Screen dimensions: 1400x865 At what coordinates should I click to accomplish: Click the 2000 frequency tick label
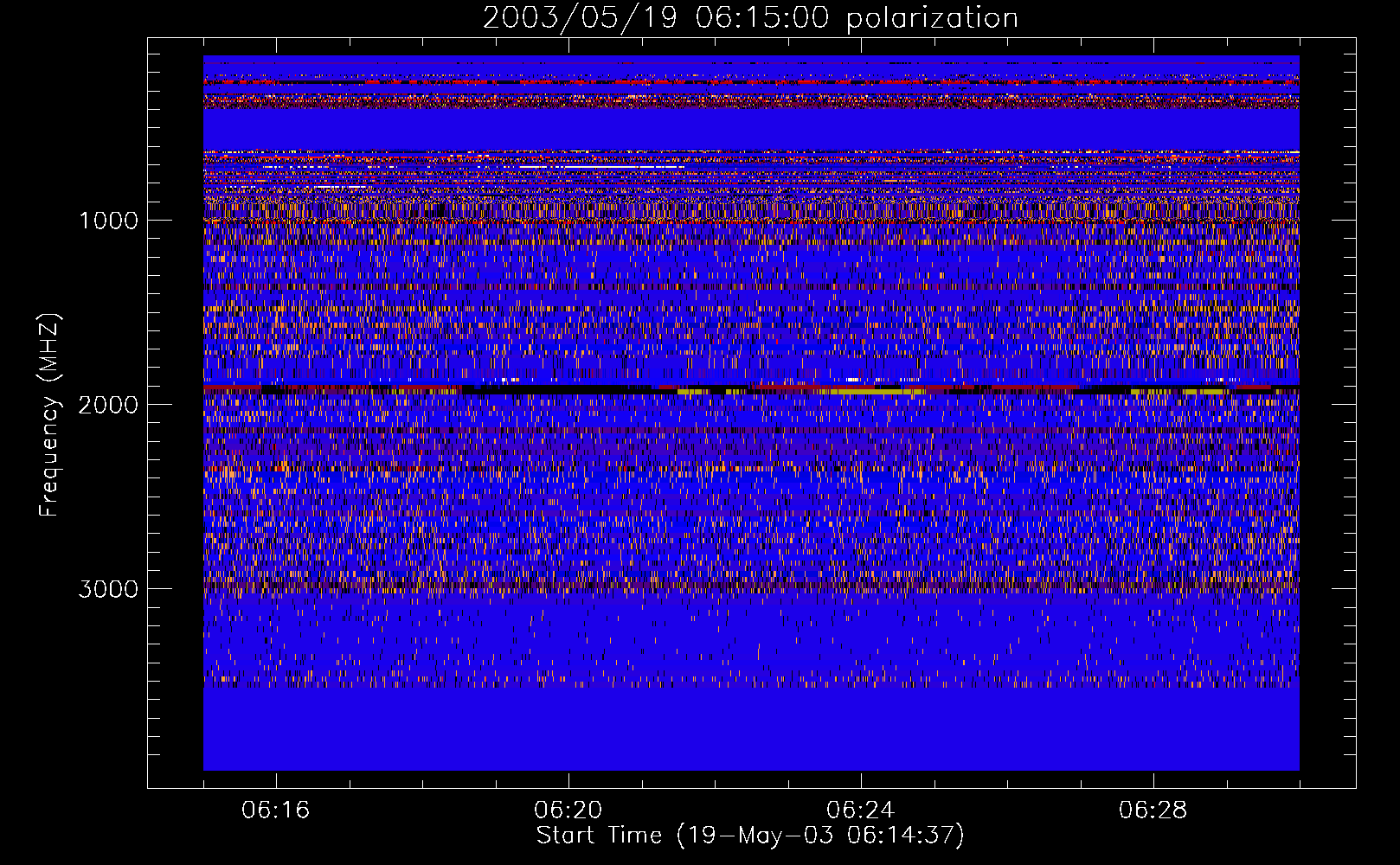[x=108, y=405]
